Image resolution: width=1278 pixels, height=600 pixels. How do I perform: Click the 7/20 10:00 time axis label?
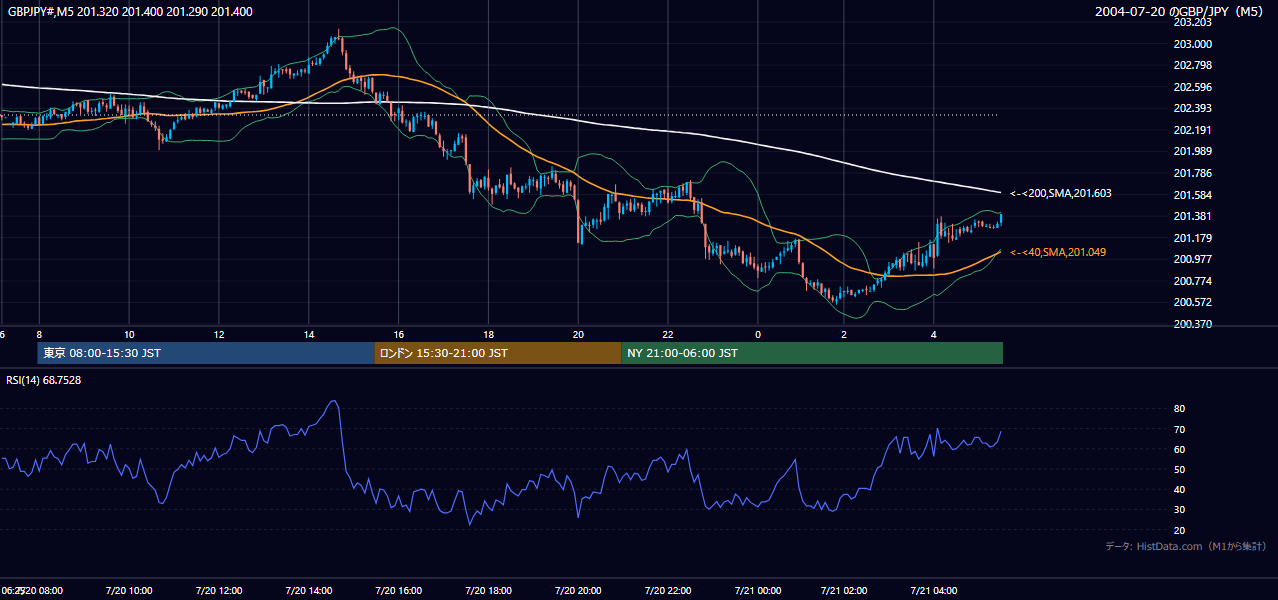pyautogui.click(x=128, y=591)
